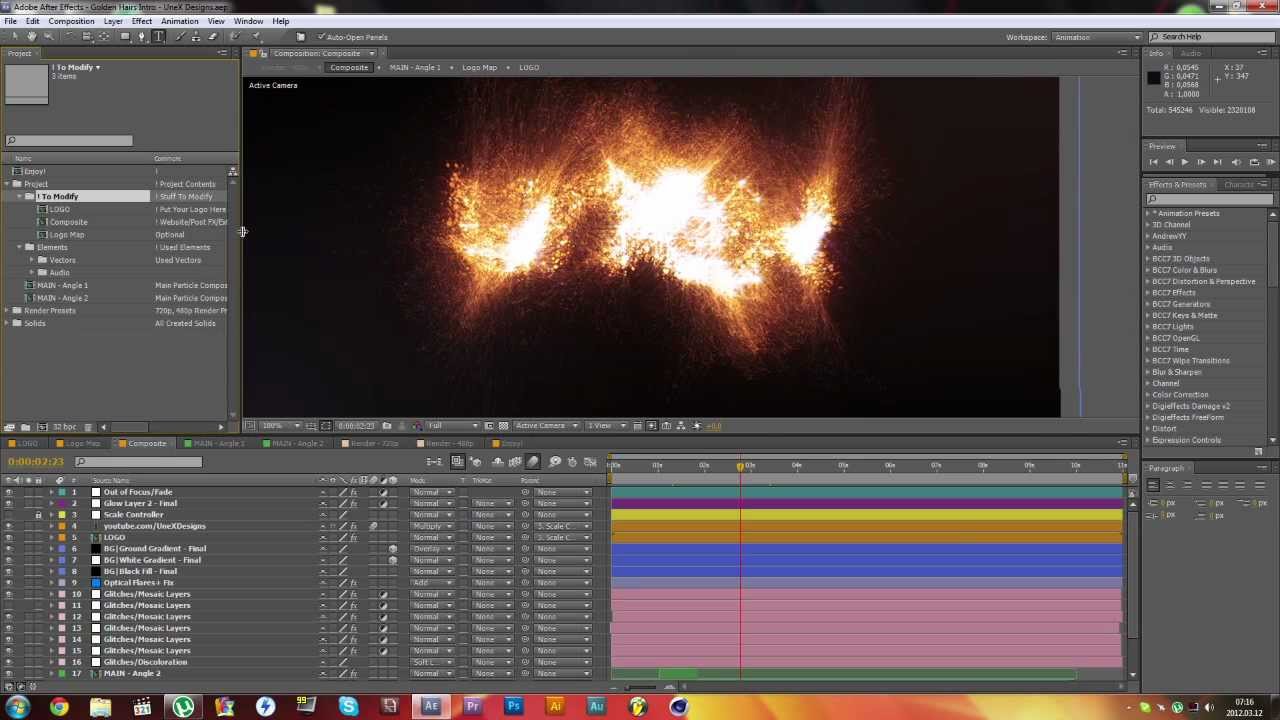Viewport: 1280px width, 720px height.
Task: Open the Full resolution dropdown in viewer
Action: coord(453,426)
